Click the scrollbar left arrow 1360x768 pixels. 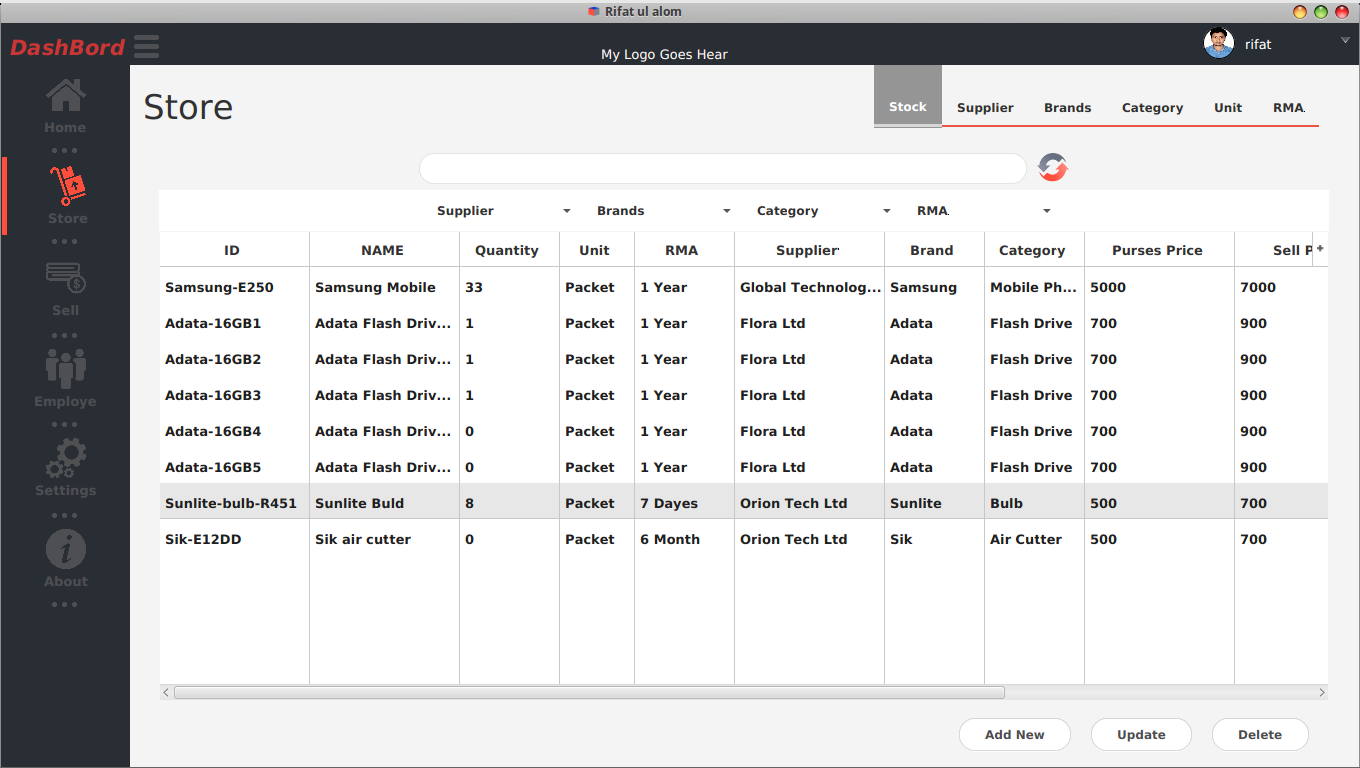click(166, 692)
